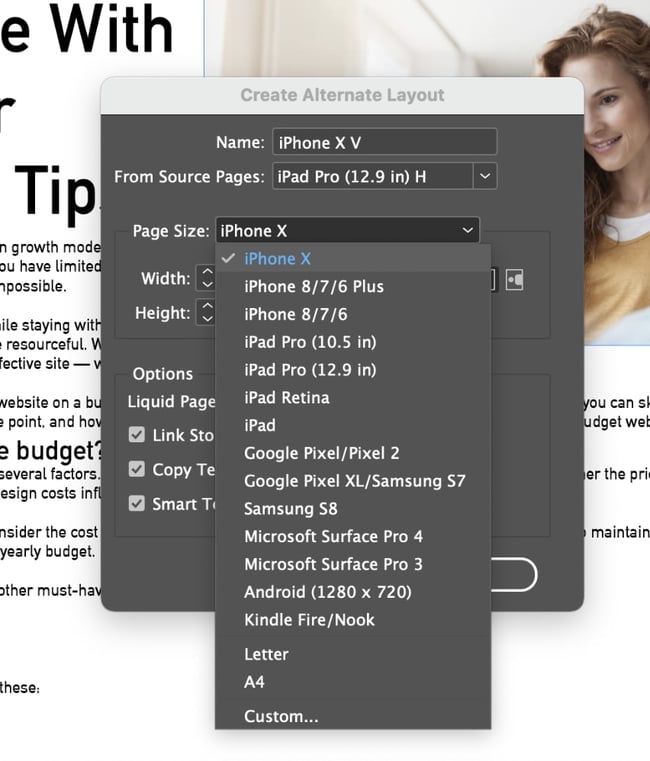The image size is (650, 761).
Task: Choose iPad Retina page size
Action: tap(286, 398)
